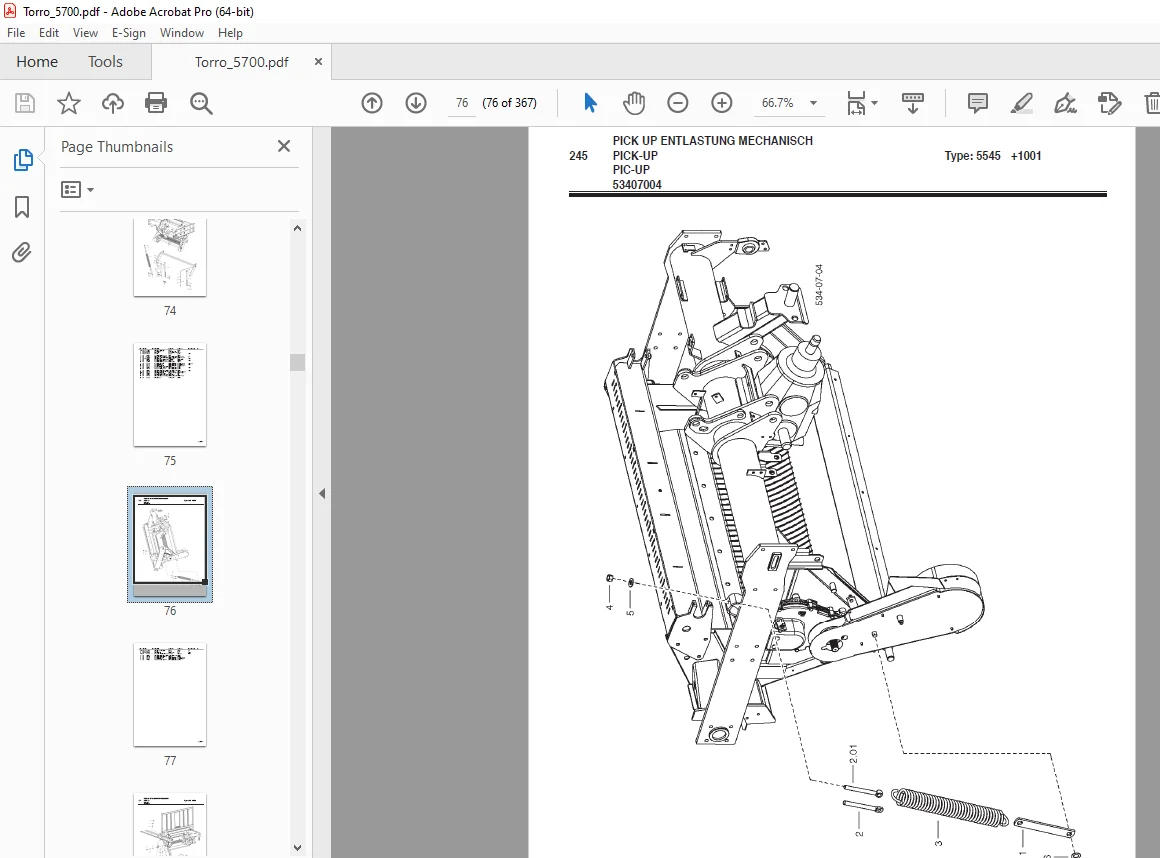
Task: Click the '(76 of 367)' page count text
Action: 510,103
